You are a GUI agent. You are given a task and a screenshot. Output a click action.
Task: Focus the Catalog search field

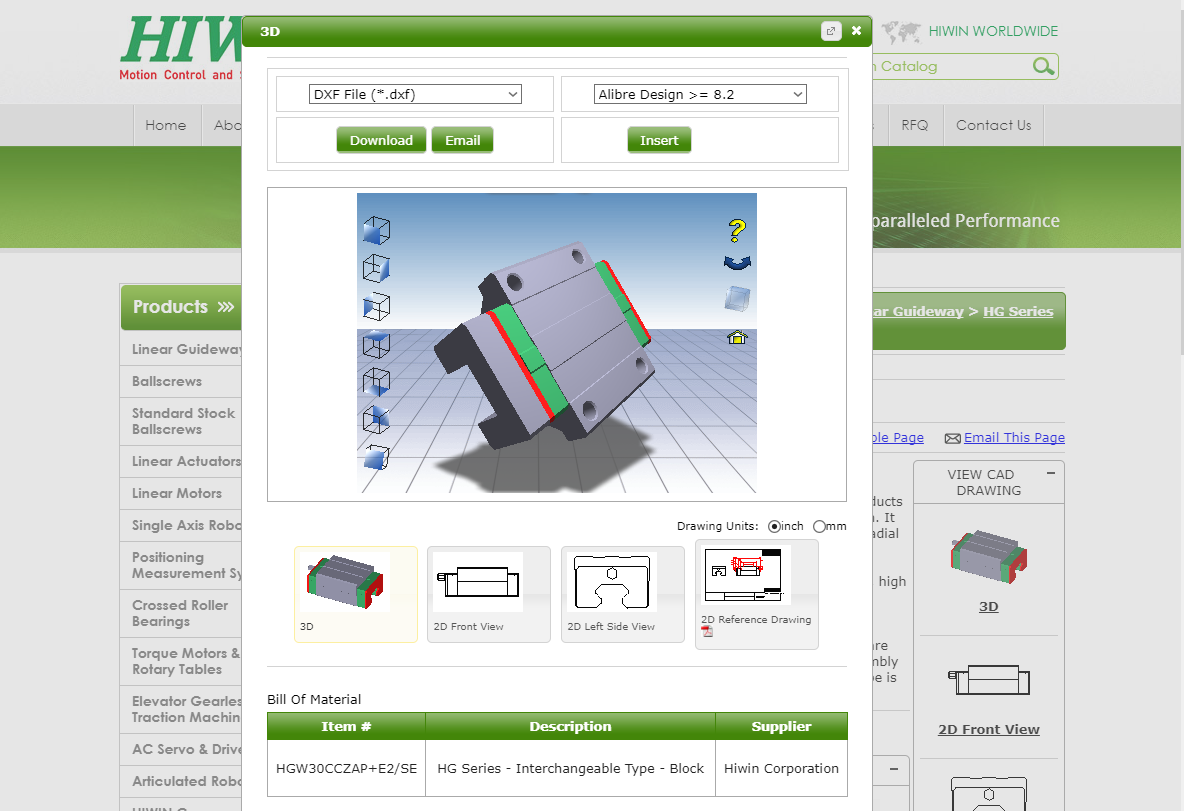(x=950, y=66)
